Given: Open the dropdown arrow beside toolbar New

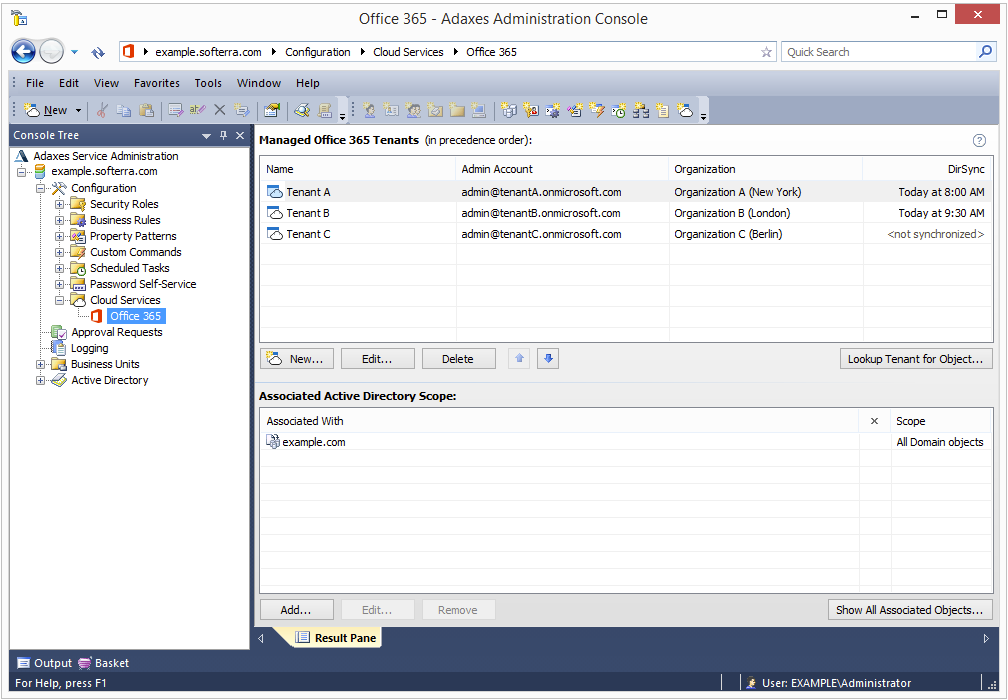Looking at the screenshot, I should (78, 111).
